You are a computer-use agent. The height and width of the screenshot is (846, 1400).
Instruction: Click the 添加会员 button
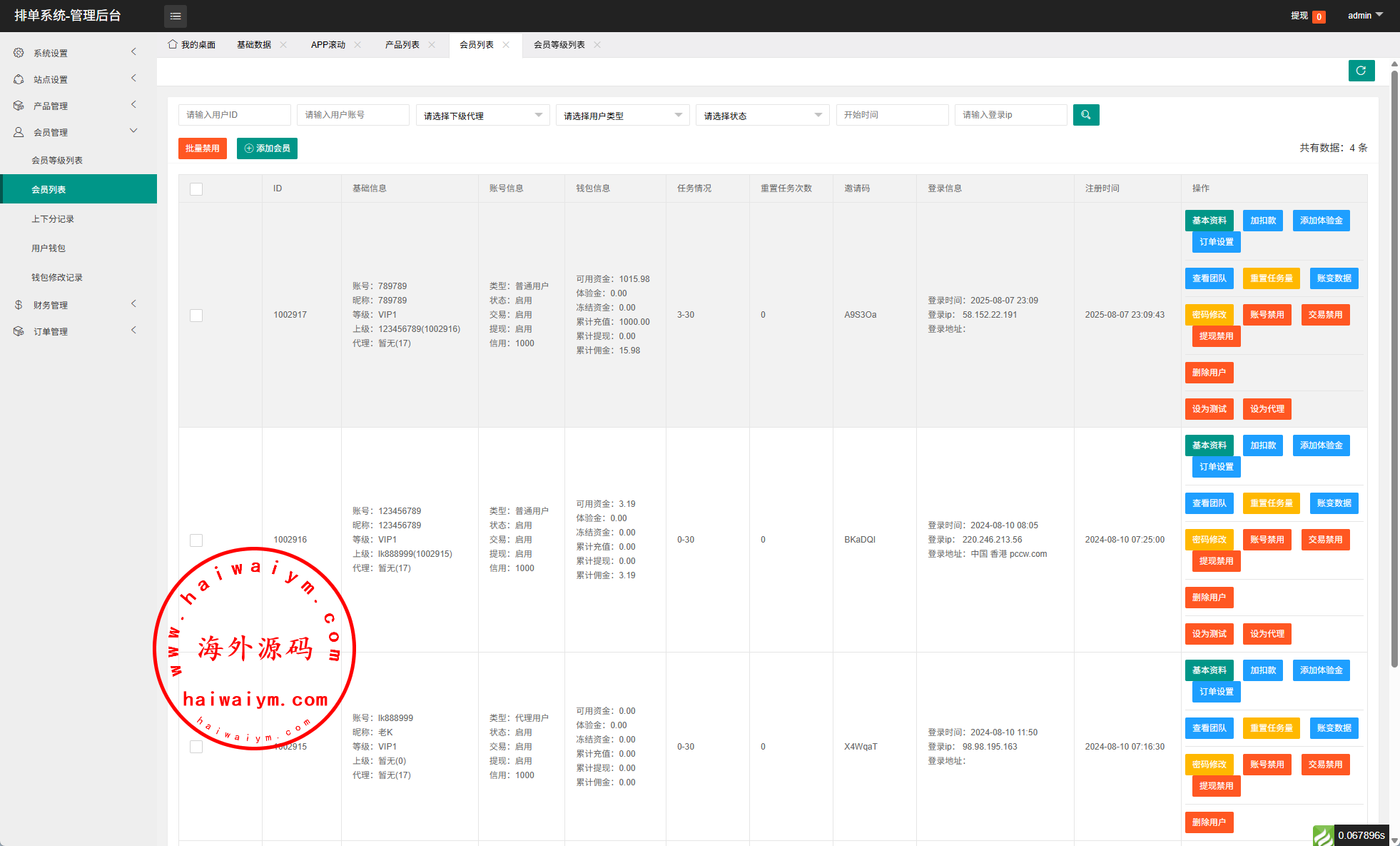click(x=267, y=148)
